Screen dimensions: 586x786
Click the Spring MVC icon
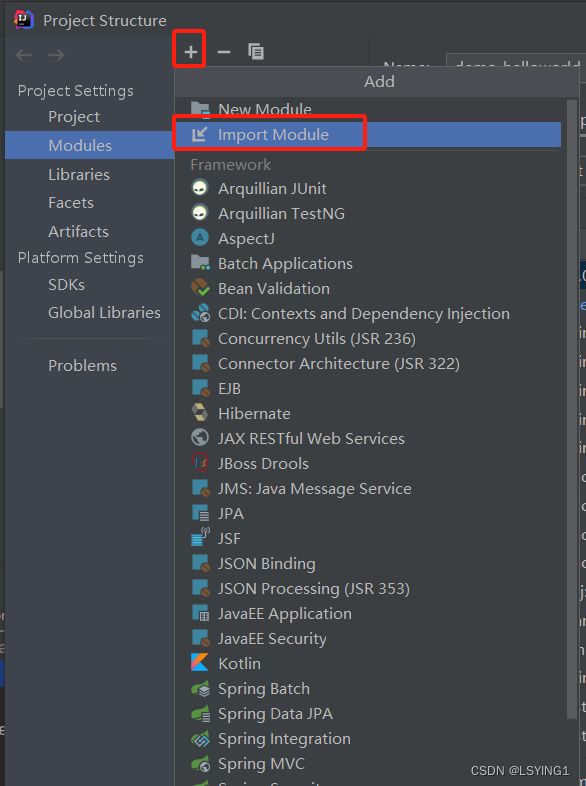click(x=201, y=763)
